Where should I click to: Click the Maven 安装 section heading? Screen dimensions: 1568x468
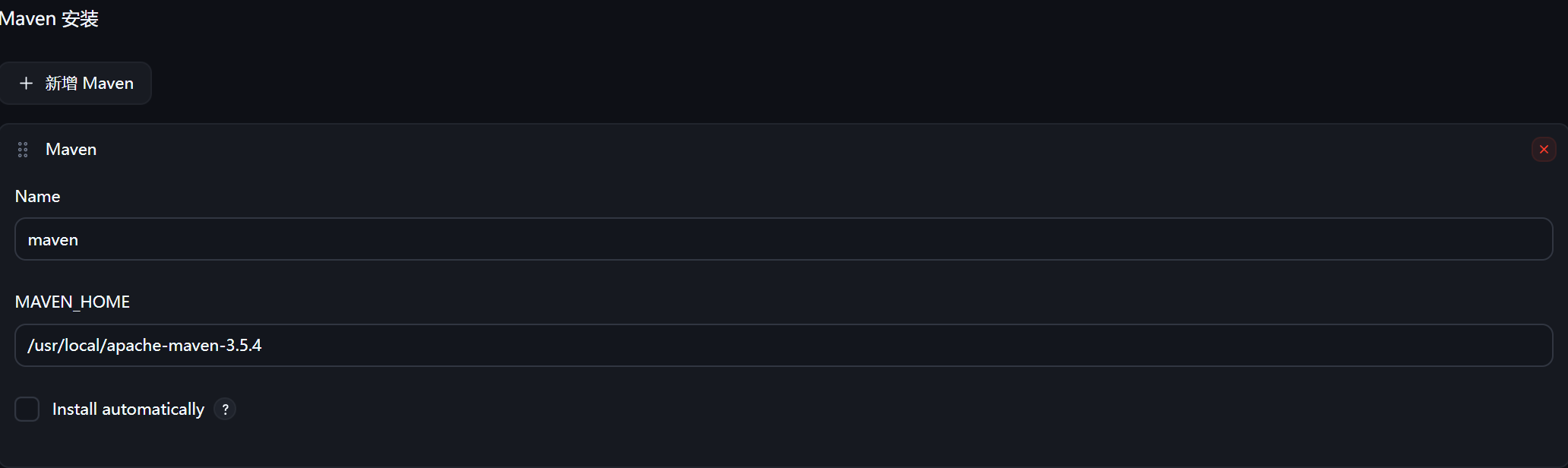pos(49,19)
